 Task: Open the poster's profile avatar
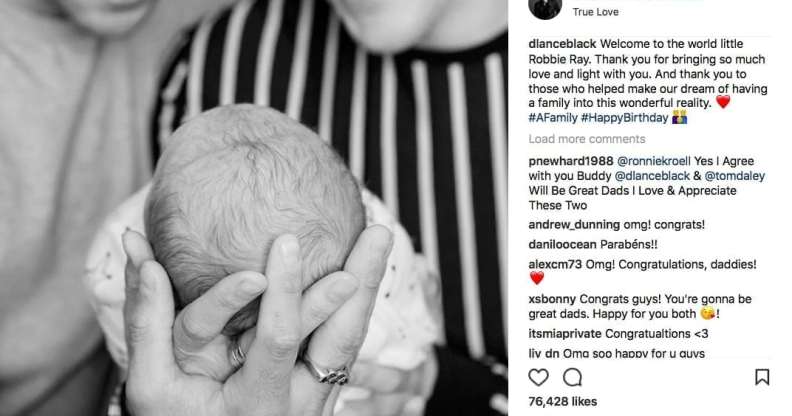coord(545,9)
